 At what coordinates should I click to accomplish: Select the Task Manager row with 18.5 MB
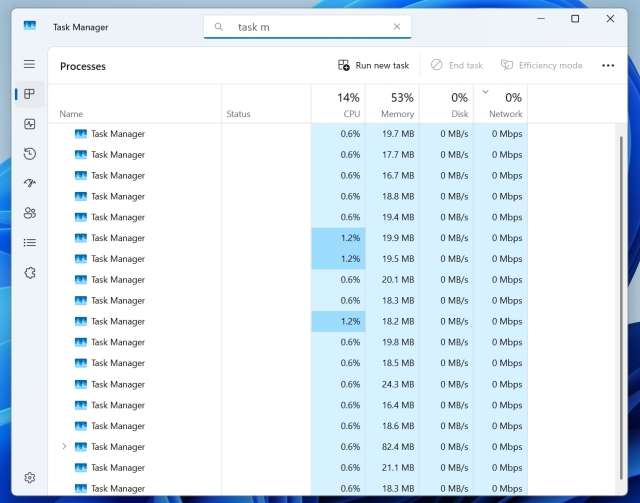tap(288, 363)
